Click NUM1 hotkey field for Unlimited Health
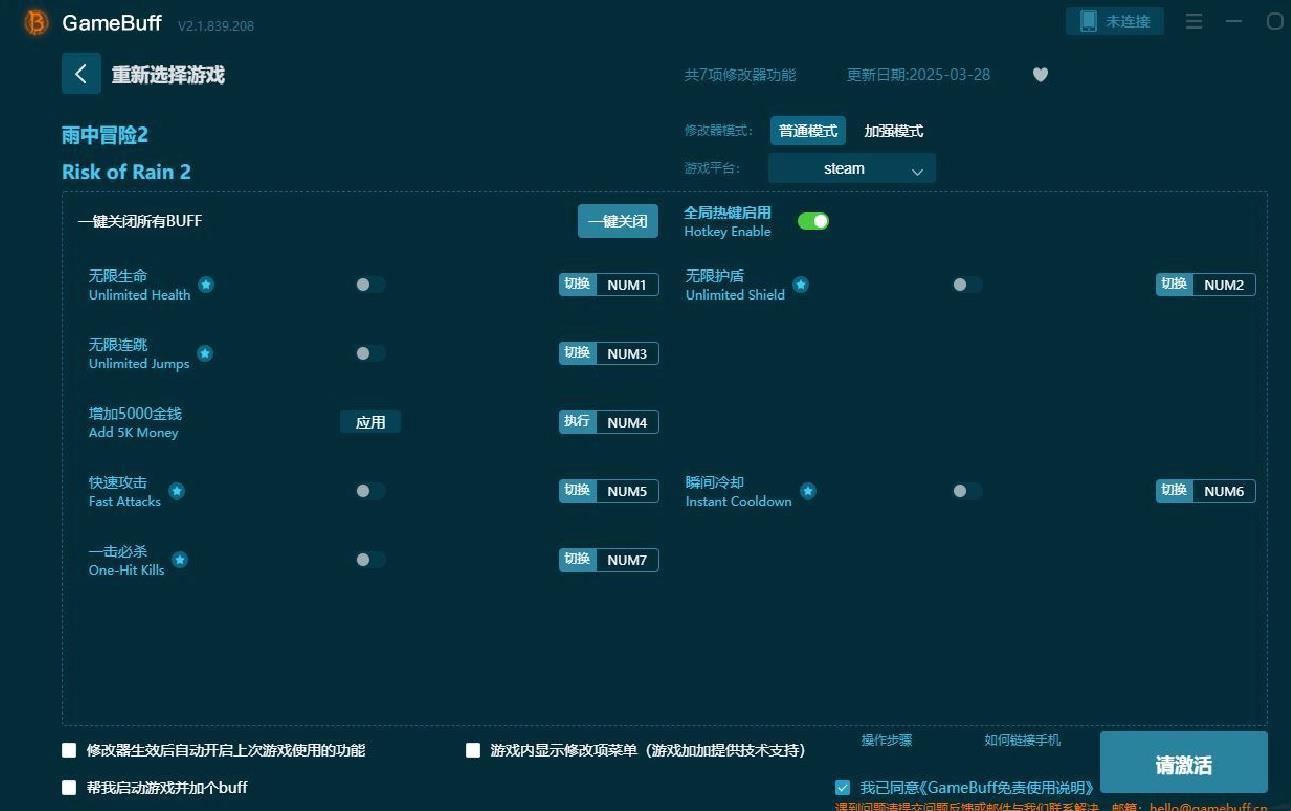Image resolution: width=1291 pixels, height=811 pixels. (627, 285)
